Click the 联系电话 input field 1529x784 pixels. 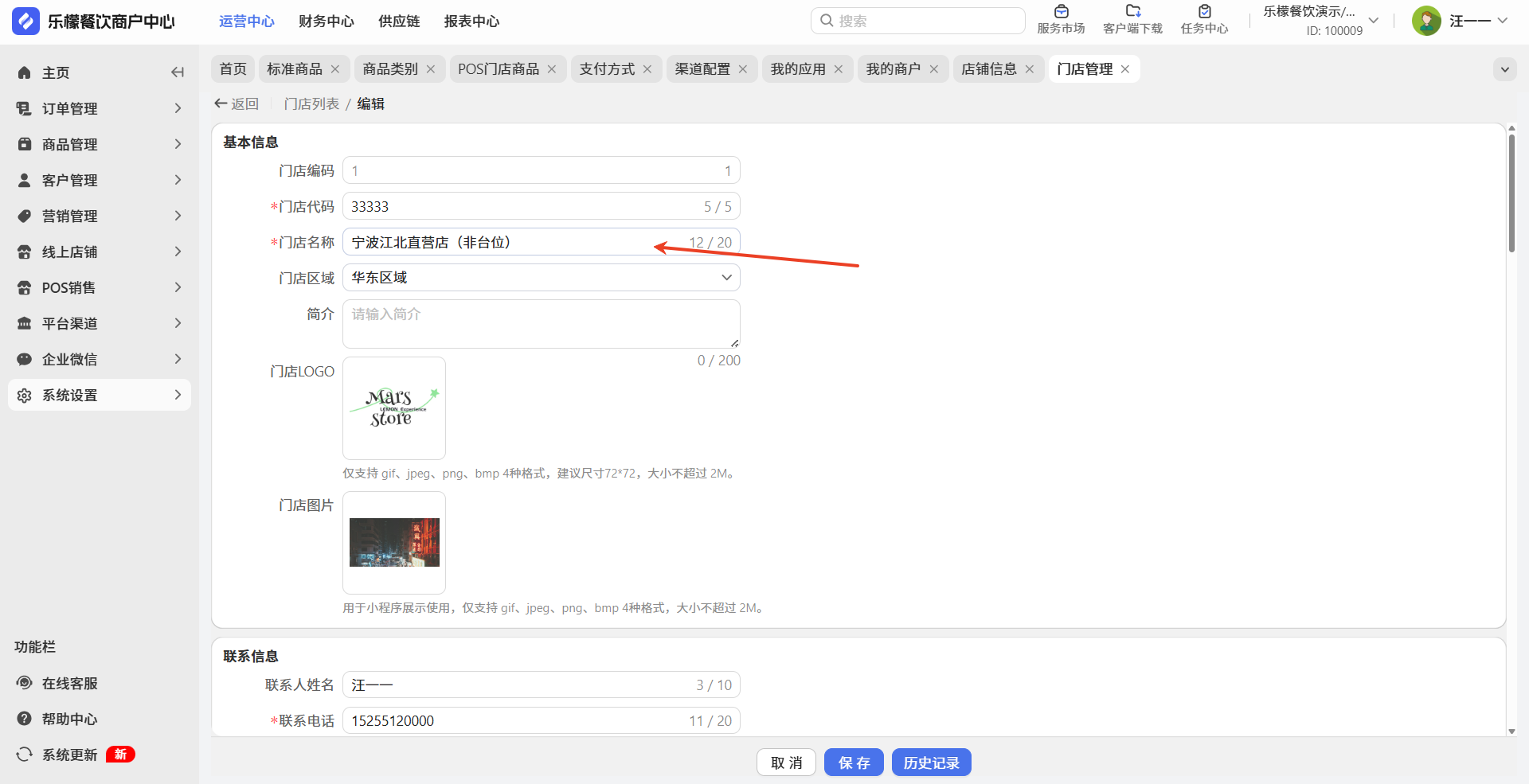point(542,720)
